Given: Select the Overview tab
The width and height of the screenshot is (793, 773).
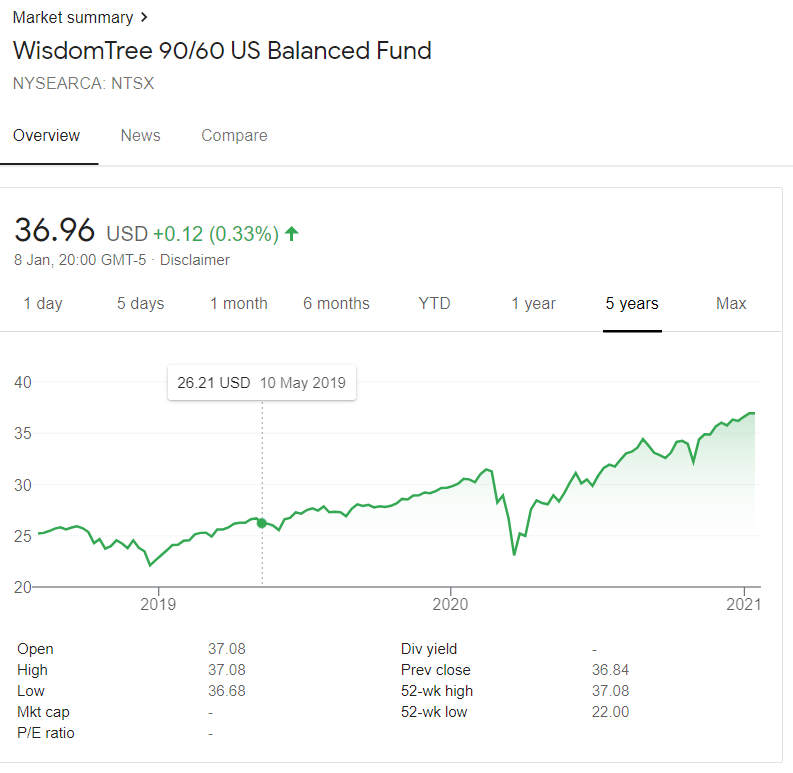Looking at the screenshot, I should [x=47, y=136].
